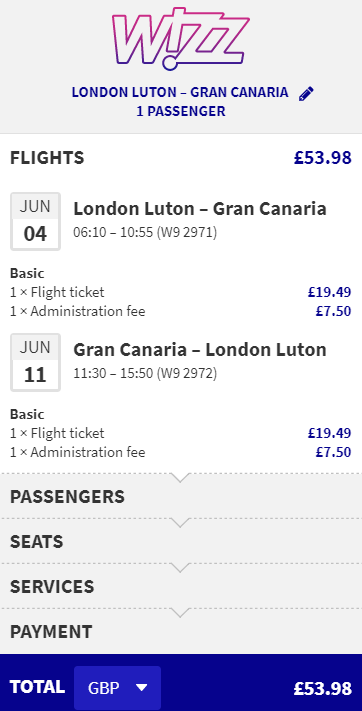Click the total price £53.98 in footer
362x711 pixels.
[x=323, y=688]
